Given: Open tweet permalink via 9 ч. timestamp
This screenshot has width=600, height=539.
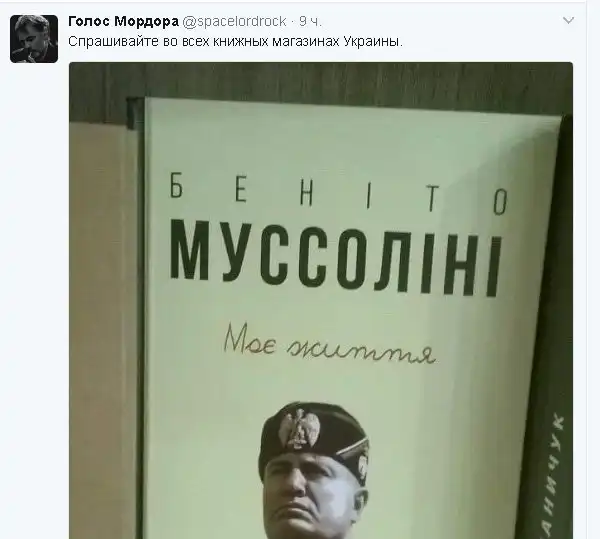Looking at the screenshot, I should (310, 21).
